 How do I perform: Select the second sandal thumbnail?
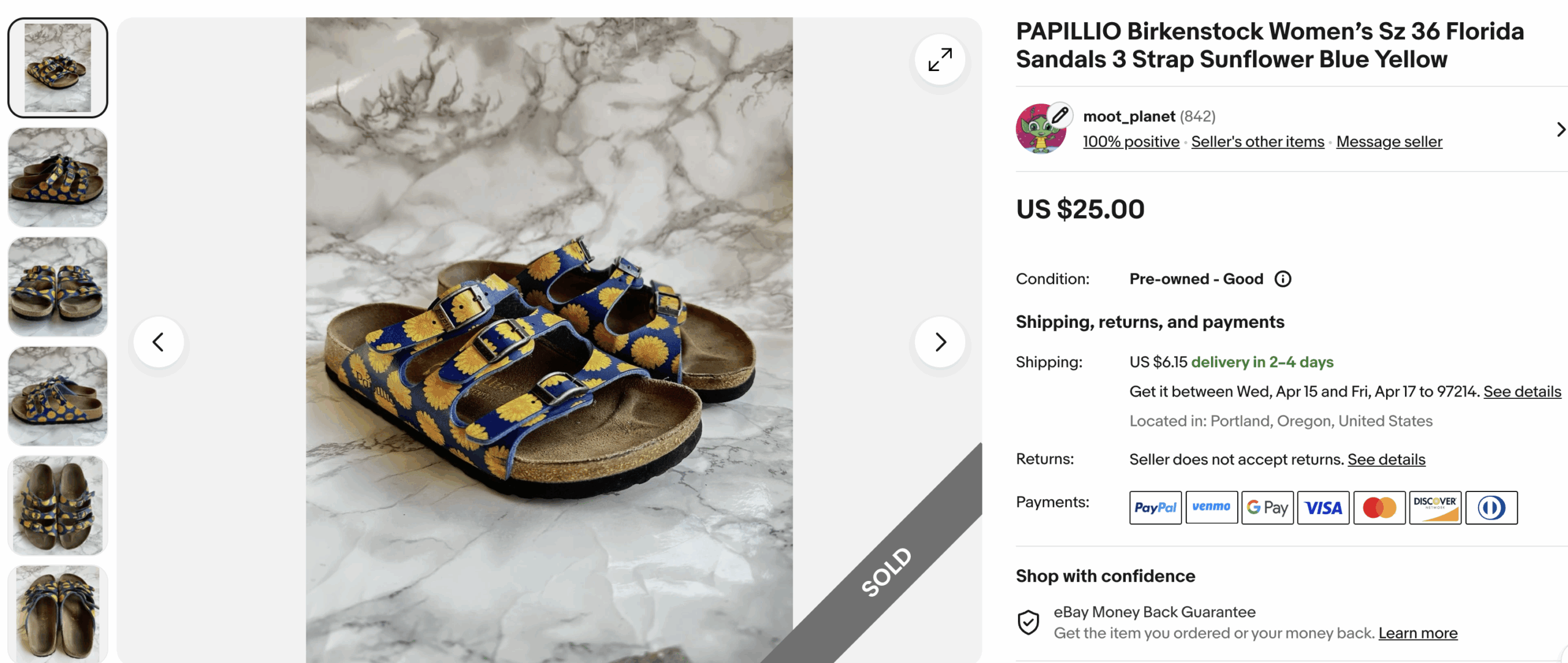58,177
